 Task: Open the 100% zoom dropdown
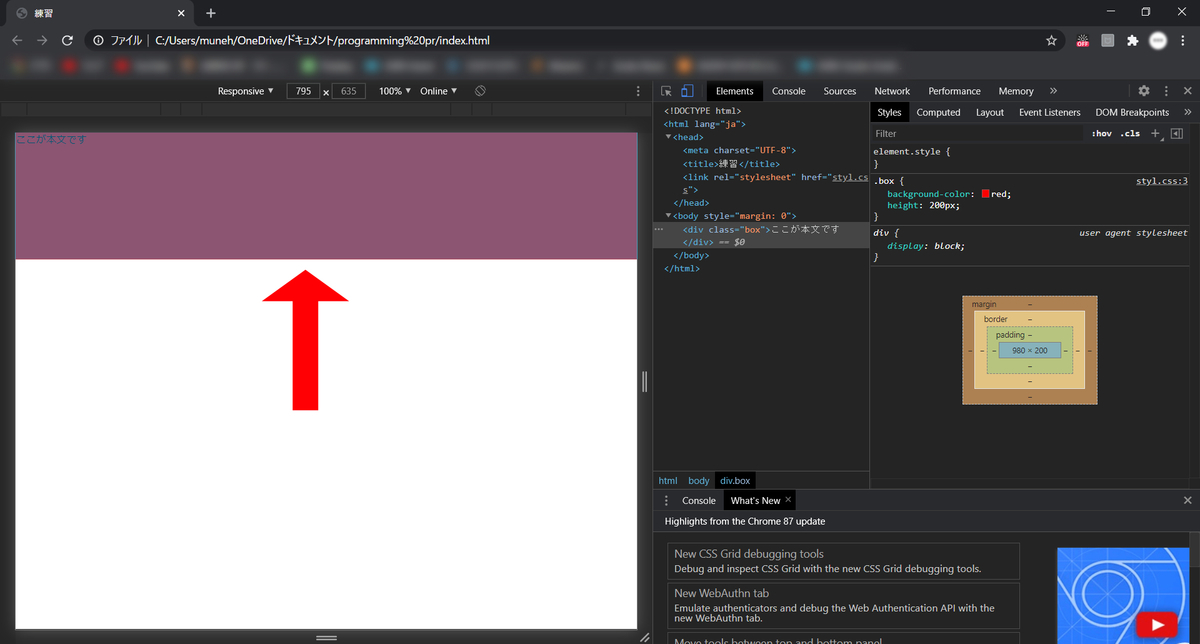(395, 91)
